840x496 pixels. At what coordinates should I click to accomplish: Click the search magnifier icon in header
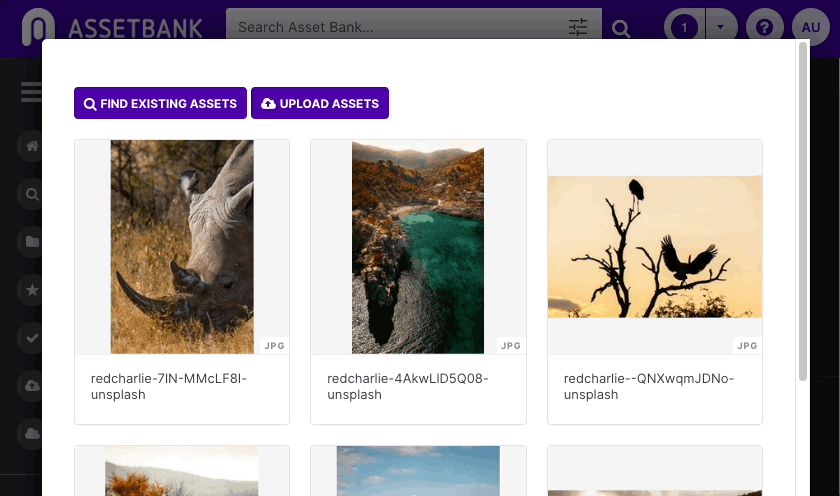pyautogui.click(x=620, y=28)
